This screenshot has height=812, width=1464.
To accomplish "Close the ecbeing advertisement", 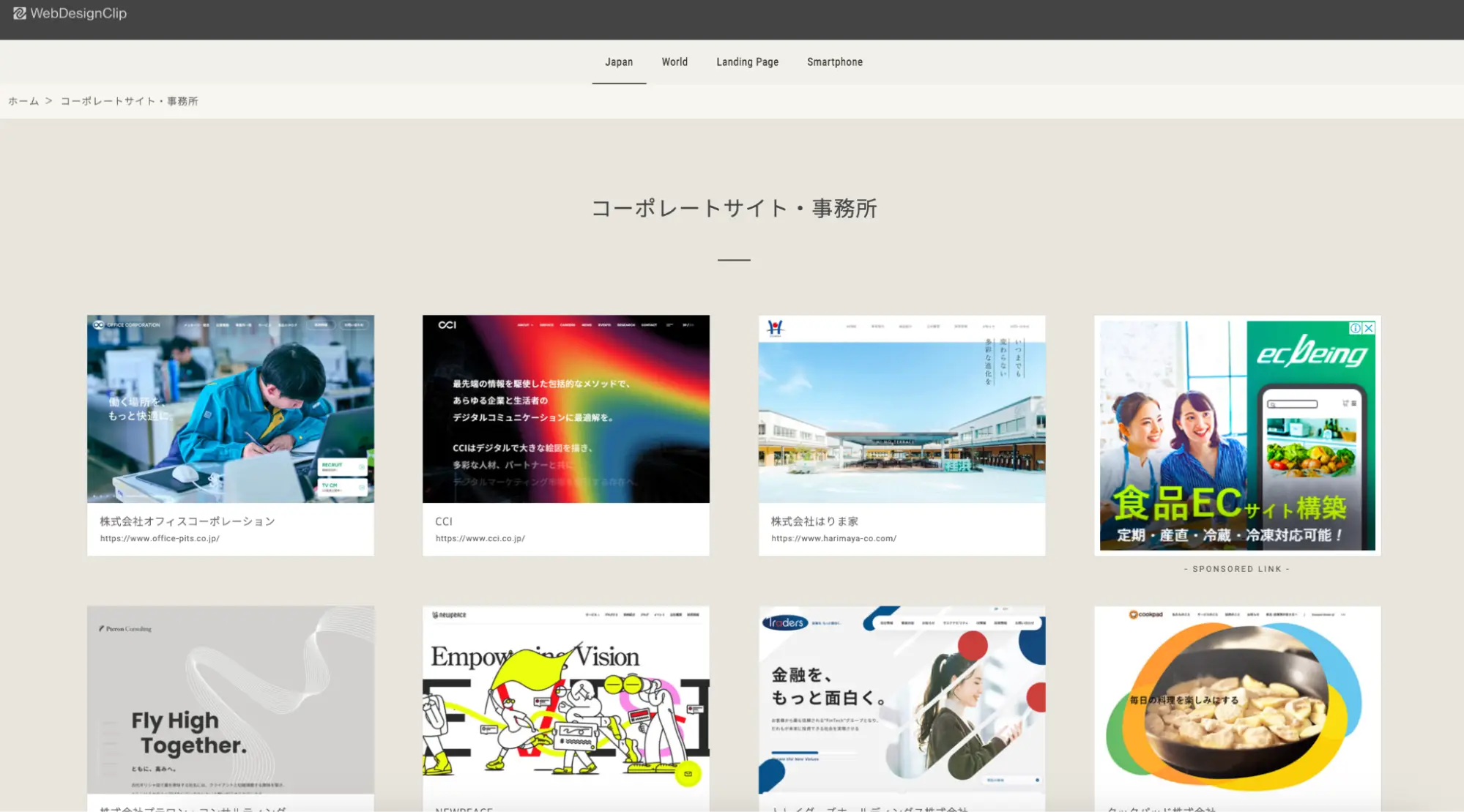I will click(1368, 328).
